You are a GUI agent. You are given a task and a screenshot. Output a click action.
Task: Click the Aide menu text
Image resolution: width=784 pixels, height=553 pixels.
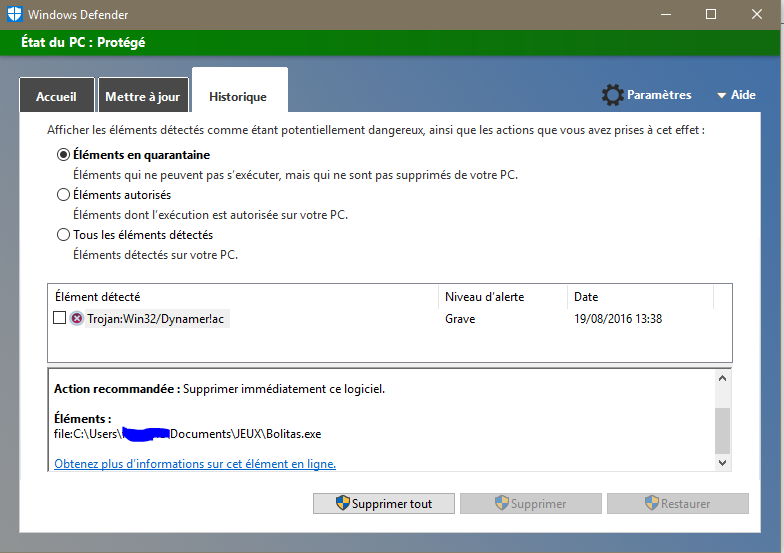coord(743,95)
